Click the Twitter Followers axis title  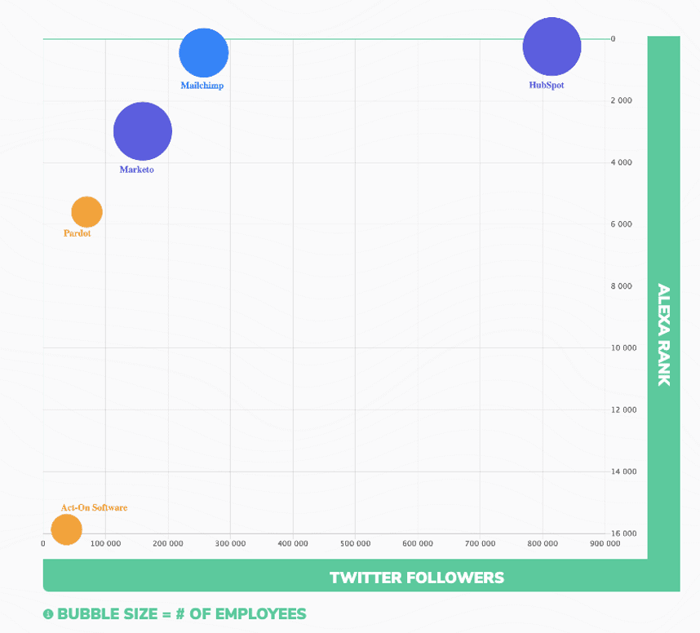[417, 577]
